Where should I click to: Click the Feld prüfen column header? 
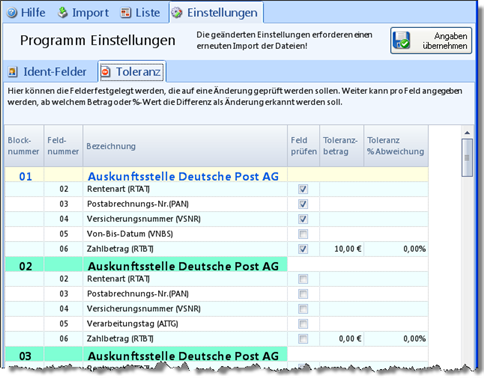pos(304,146)
